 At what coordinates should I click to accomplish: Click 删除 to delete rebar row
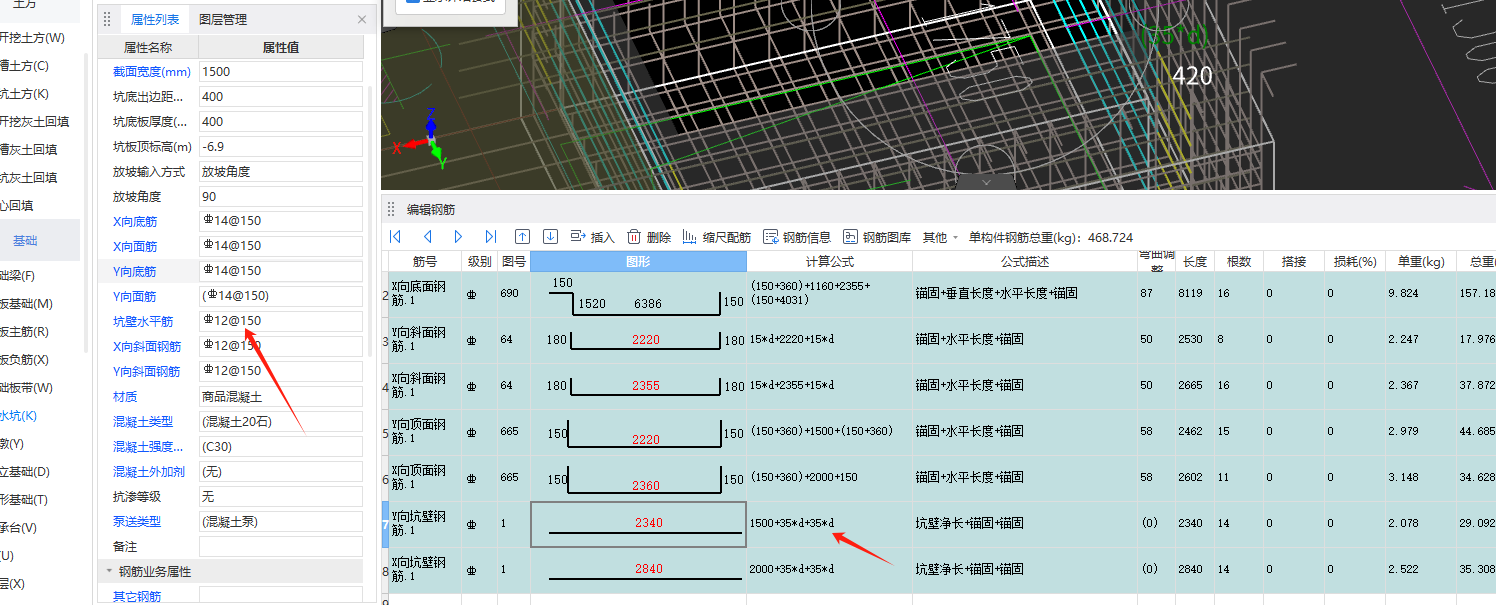point(649,237)
